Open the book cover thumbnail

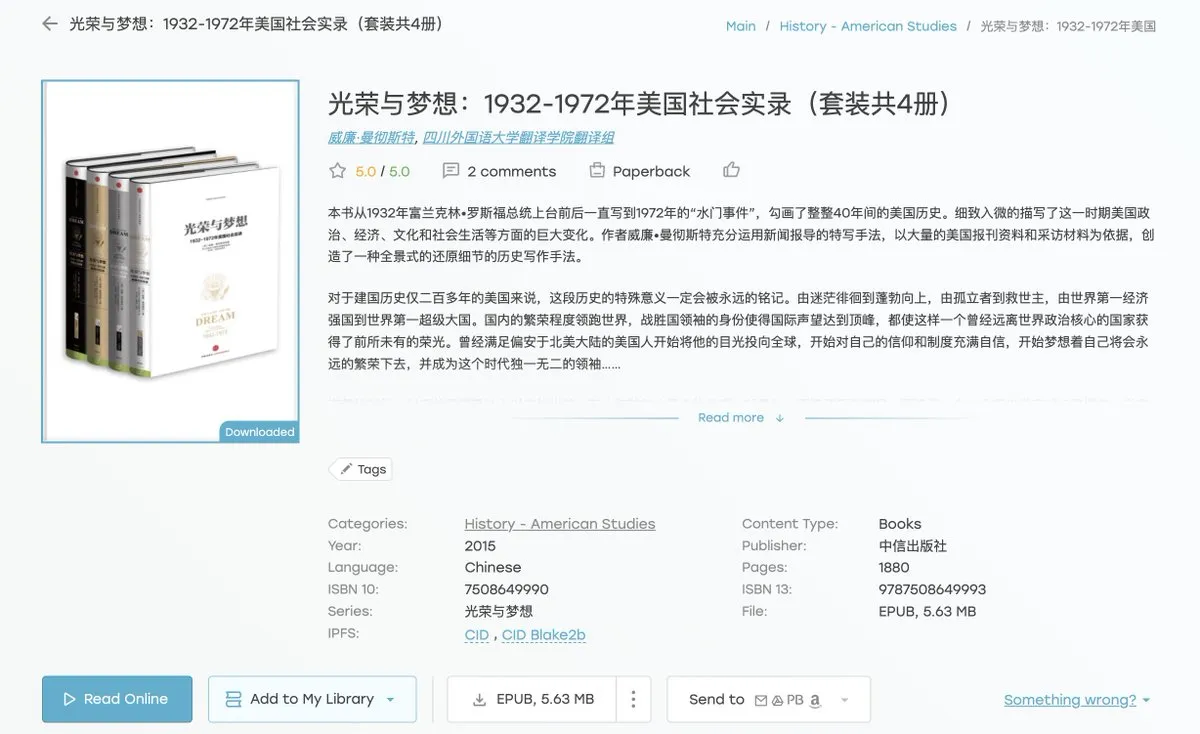coord(170,261)
